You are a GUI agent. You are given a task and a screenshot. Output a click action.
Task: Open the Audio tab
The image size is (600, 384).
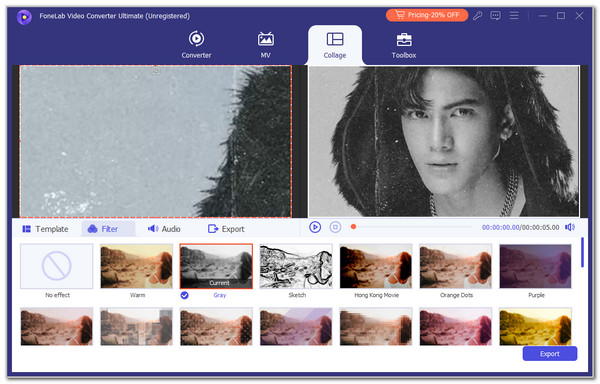[x=164, y=229]
